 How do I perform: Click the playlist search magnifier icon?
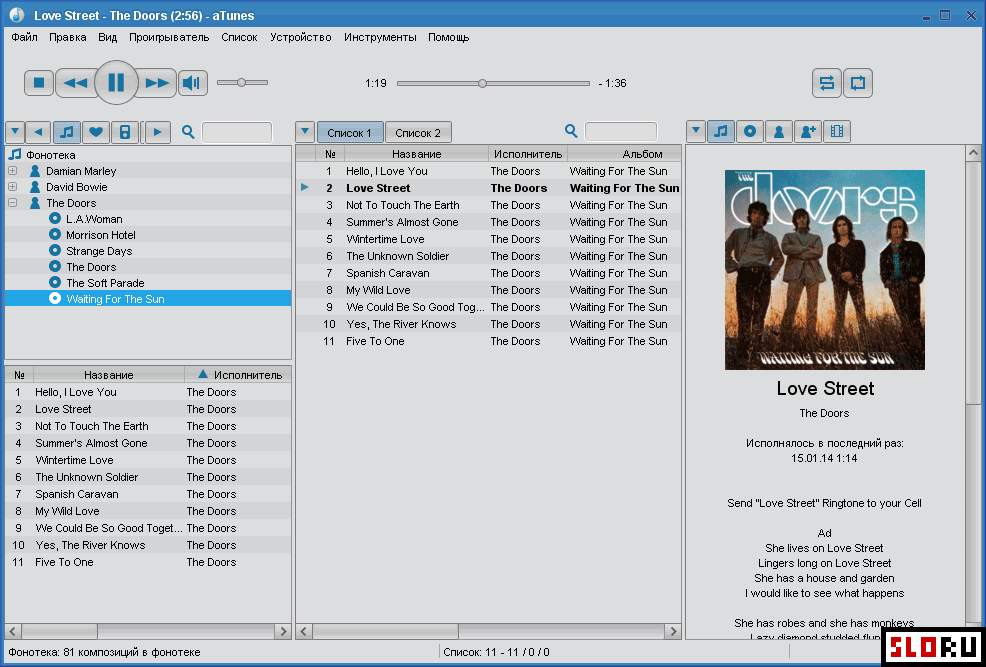tap(571, 131)
